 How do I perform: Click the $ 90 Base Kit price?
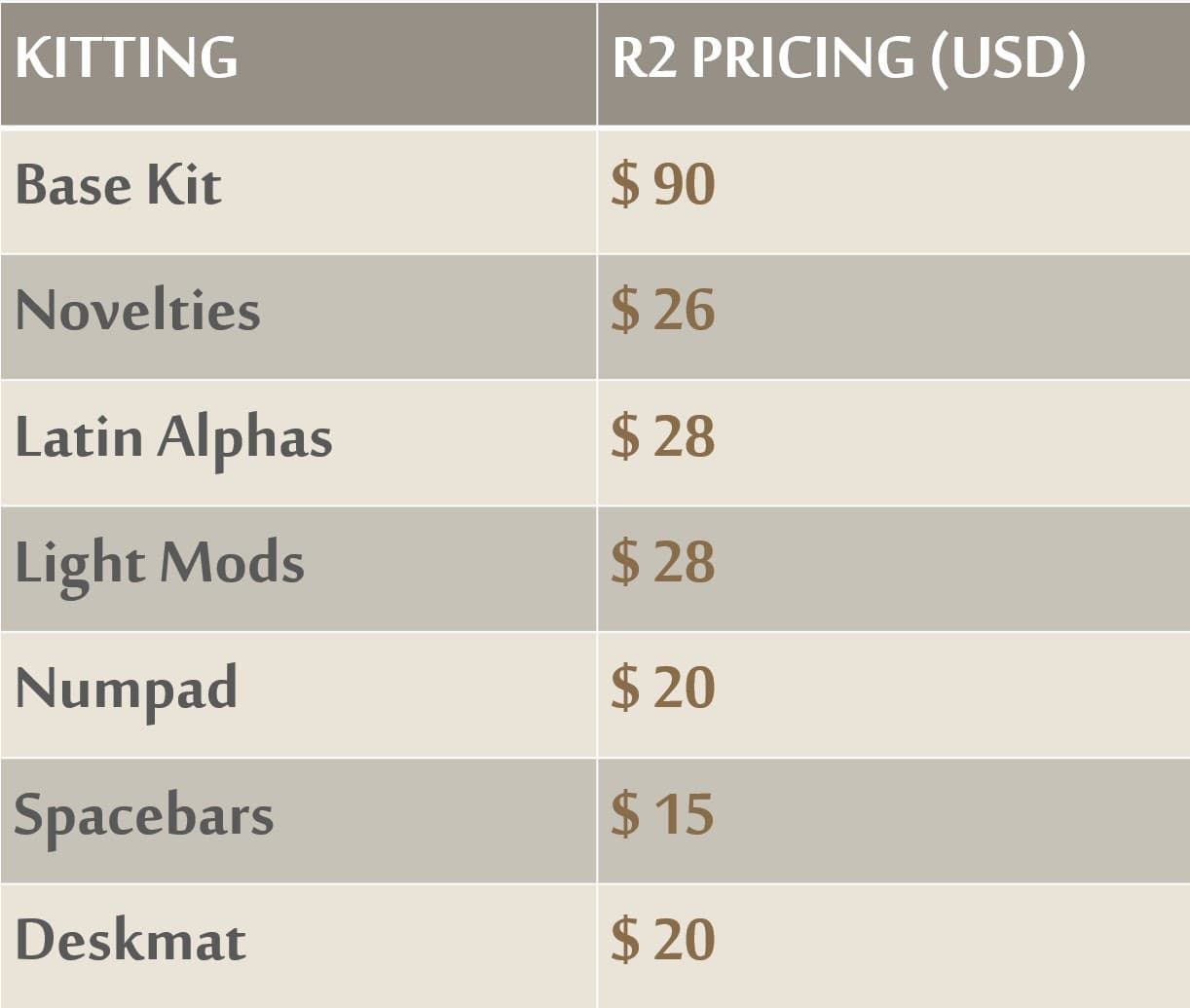(663, 185)
